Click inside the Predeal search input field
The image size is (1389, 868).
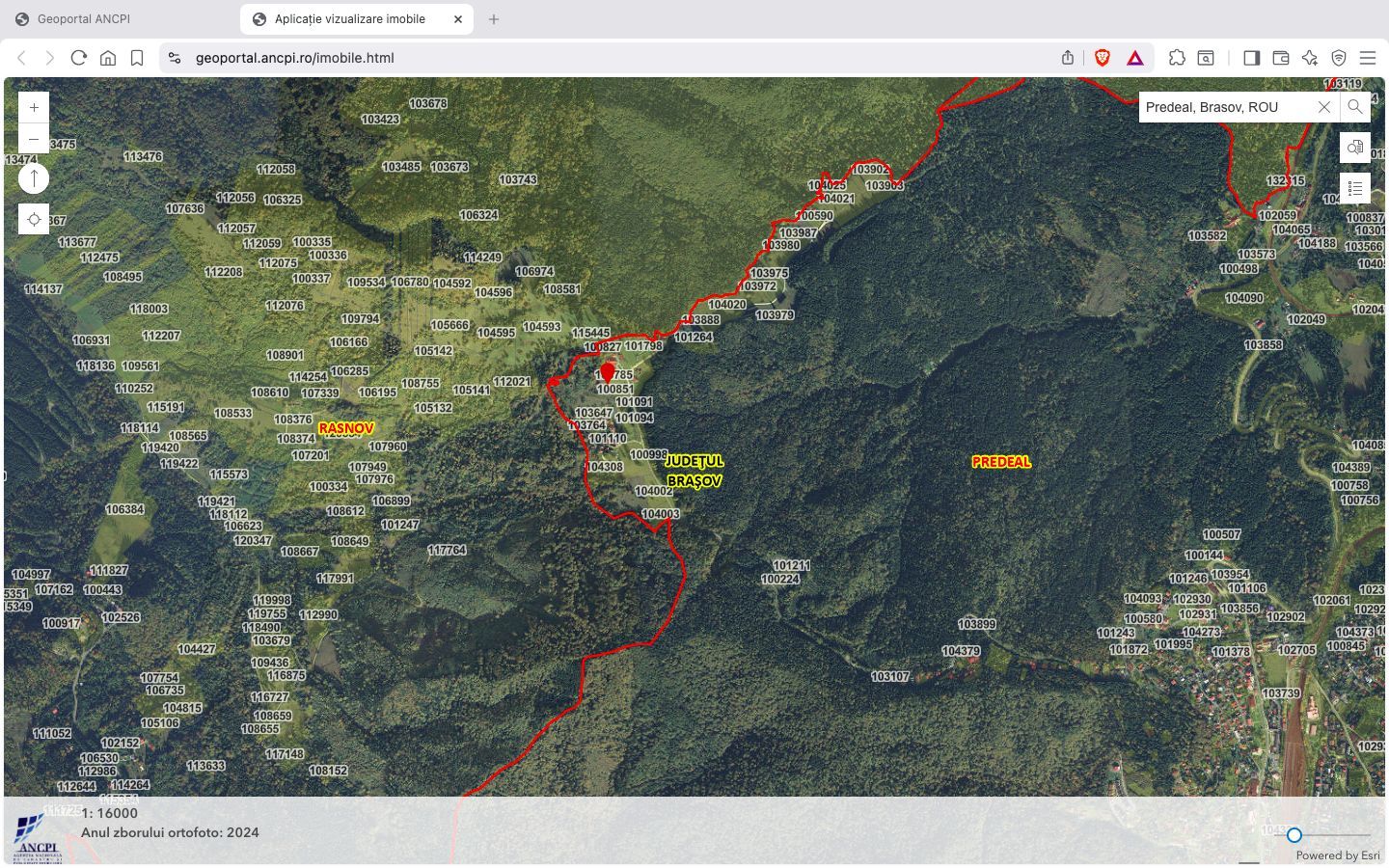pyautogui.click(x=1225, y=107)
